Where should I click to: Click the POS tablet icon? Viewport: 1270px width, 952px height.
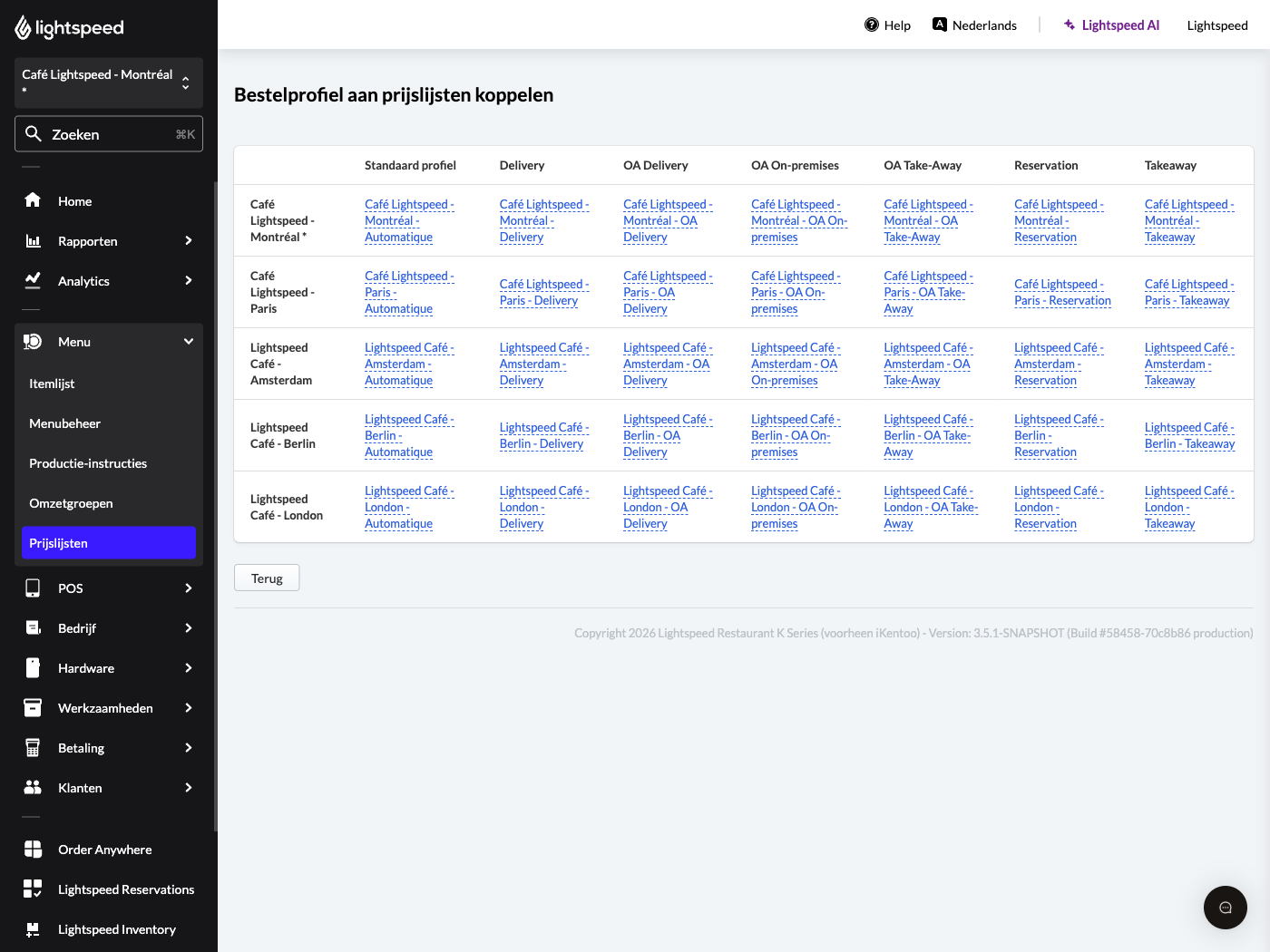click(x=33, y=588)
